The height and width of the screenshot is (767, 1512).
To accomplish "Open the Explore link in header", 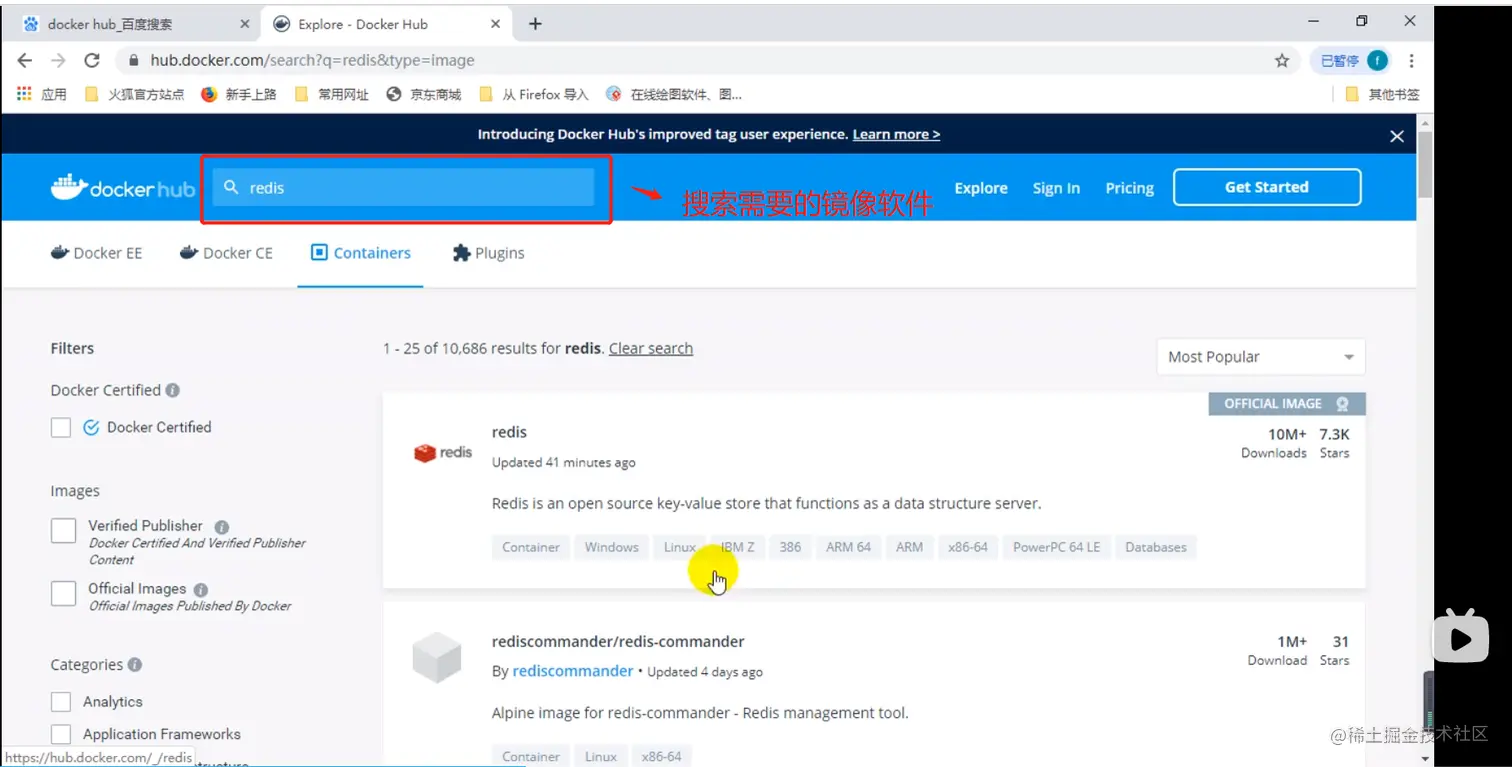I will pyautogui.click(x=981, y=188).
